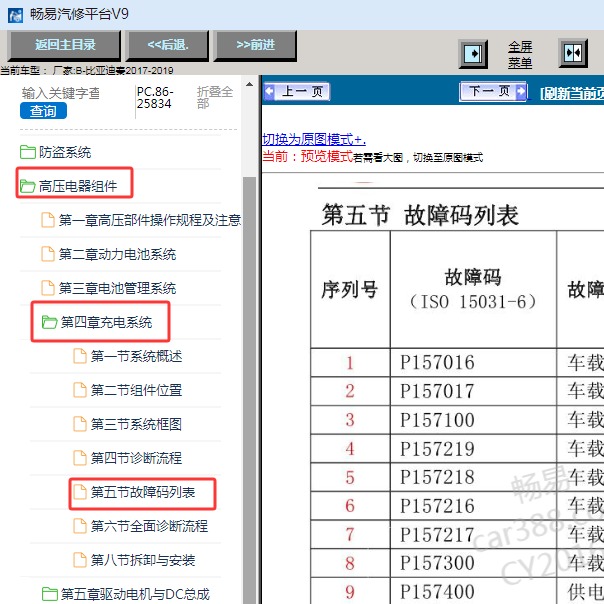Image resolution: width=604 pixels, height=604 pixels.
Task: Open 第一节系统概述 section
Action: click(x=136, y=356)
